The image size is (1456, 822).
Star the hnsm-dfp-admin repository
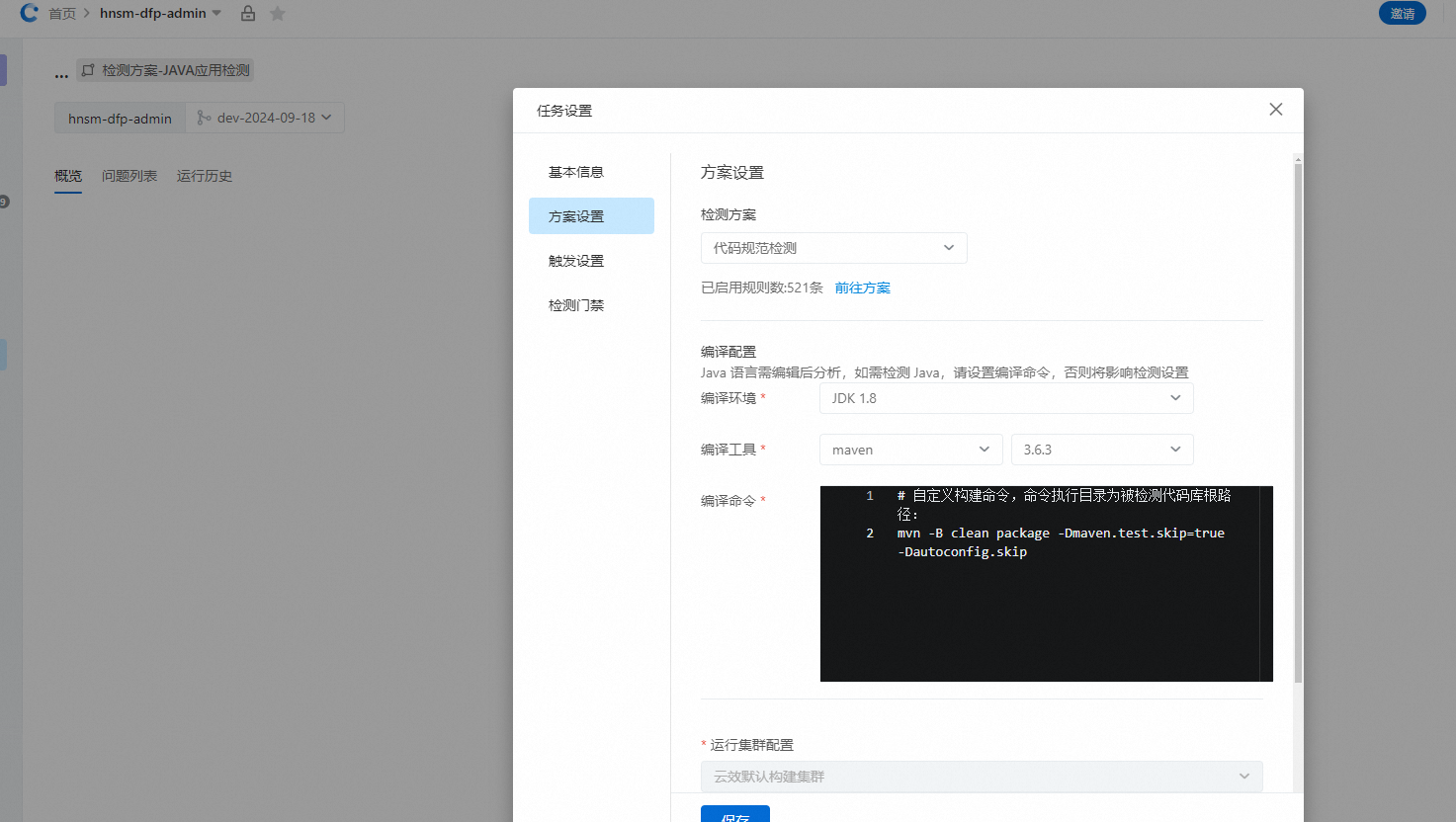[278, 14]
